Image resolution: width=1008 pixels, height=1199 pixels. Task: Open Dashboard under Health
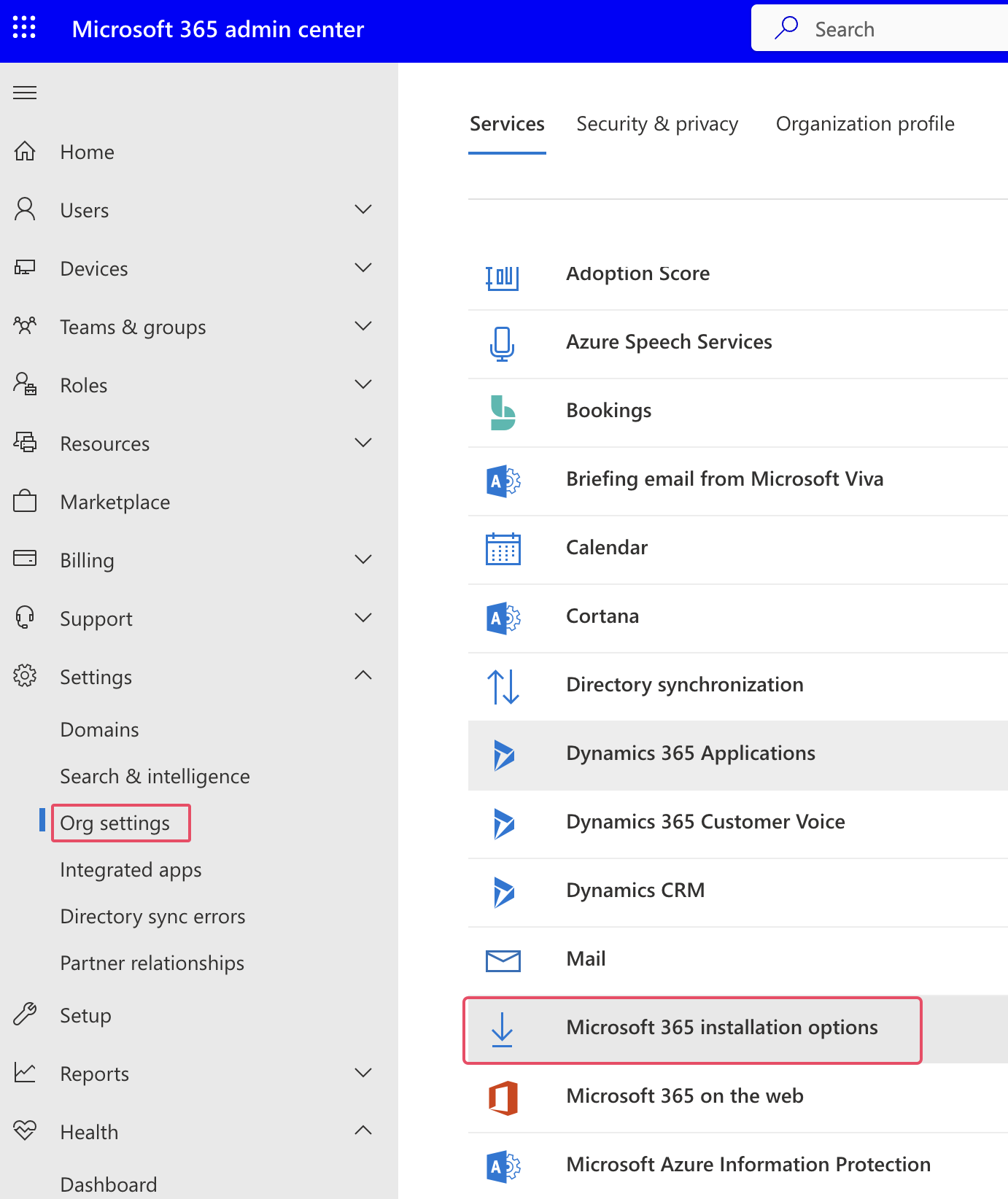pos(109,1184)
